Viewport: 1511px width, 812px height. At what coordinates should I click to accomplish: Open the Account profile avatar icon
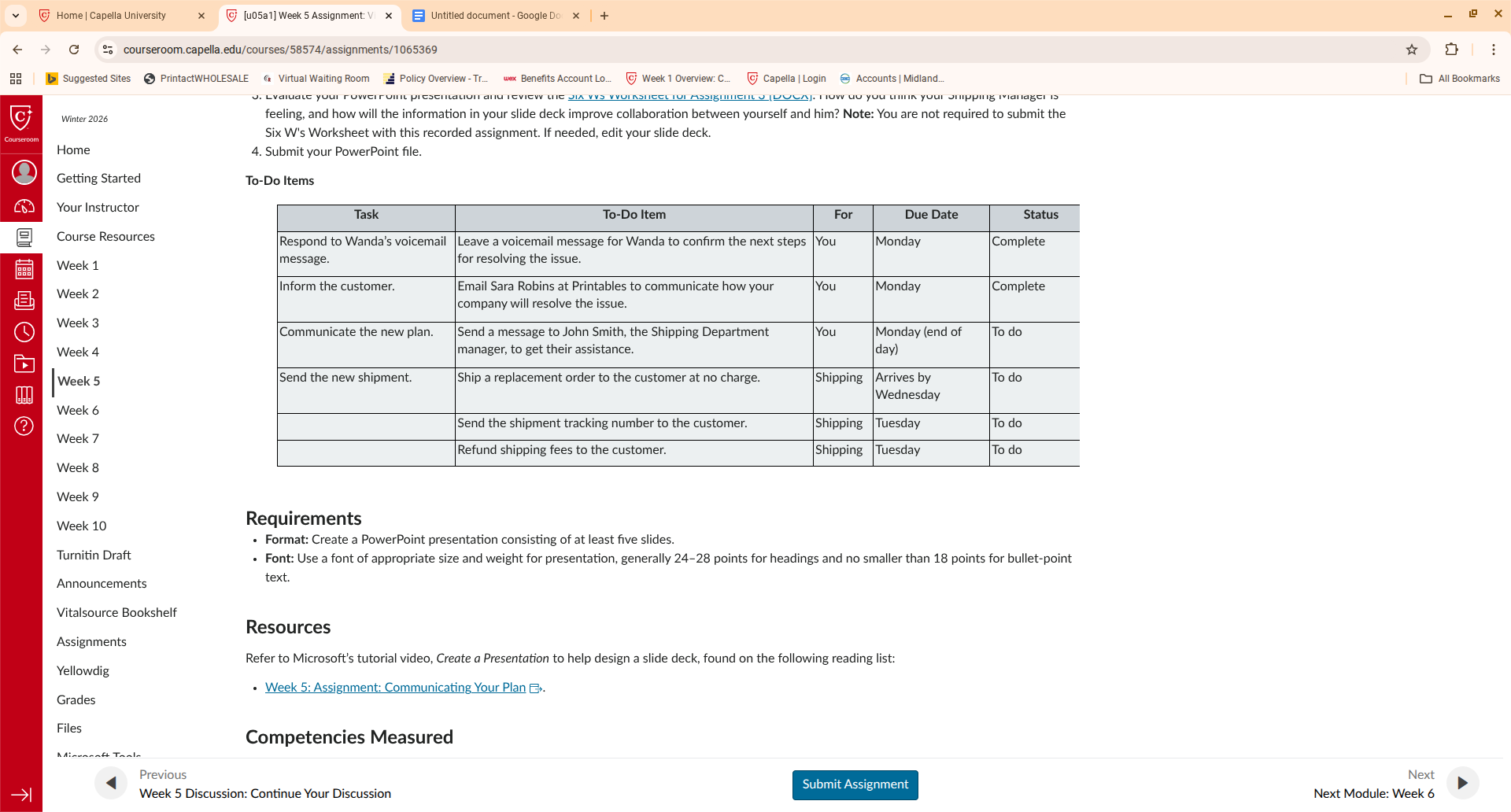point(24,172)
